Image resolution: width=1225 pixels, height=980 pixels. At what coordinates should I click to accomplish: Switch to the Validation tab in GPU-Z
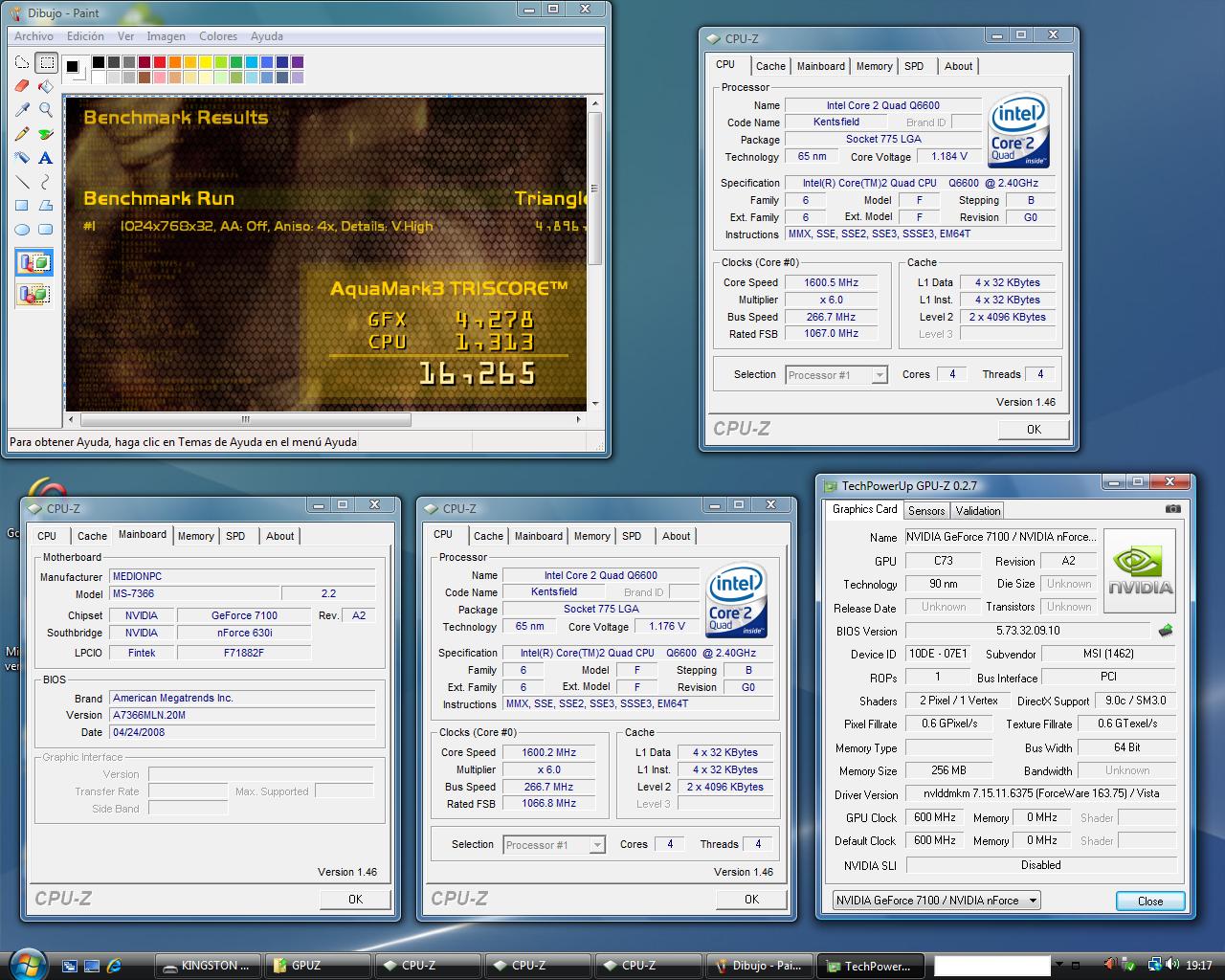coord(978,511)
